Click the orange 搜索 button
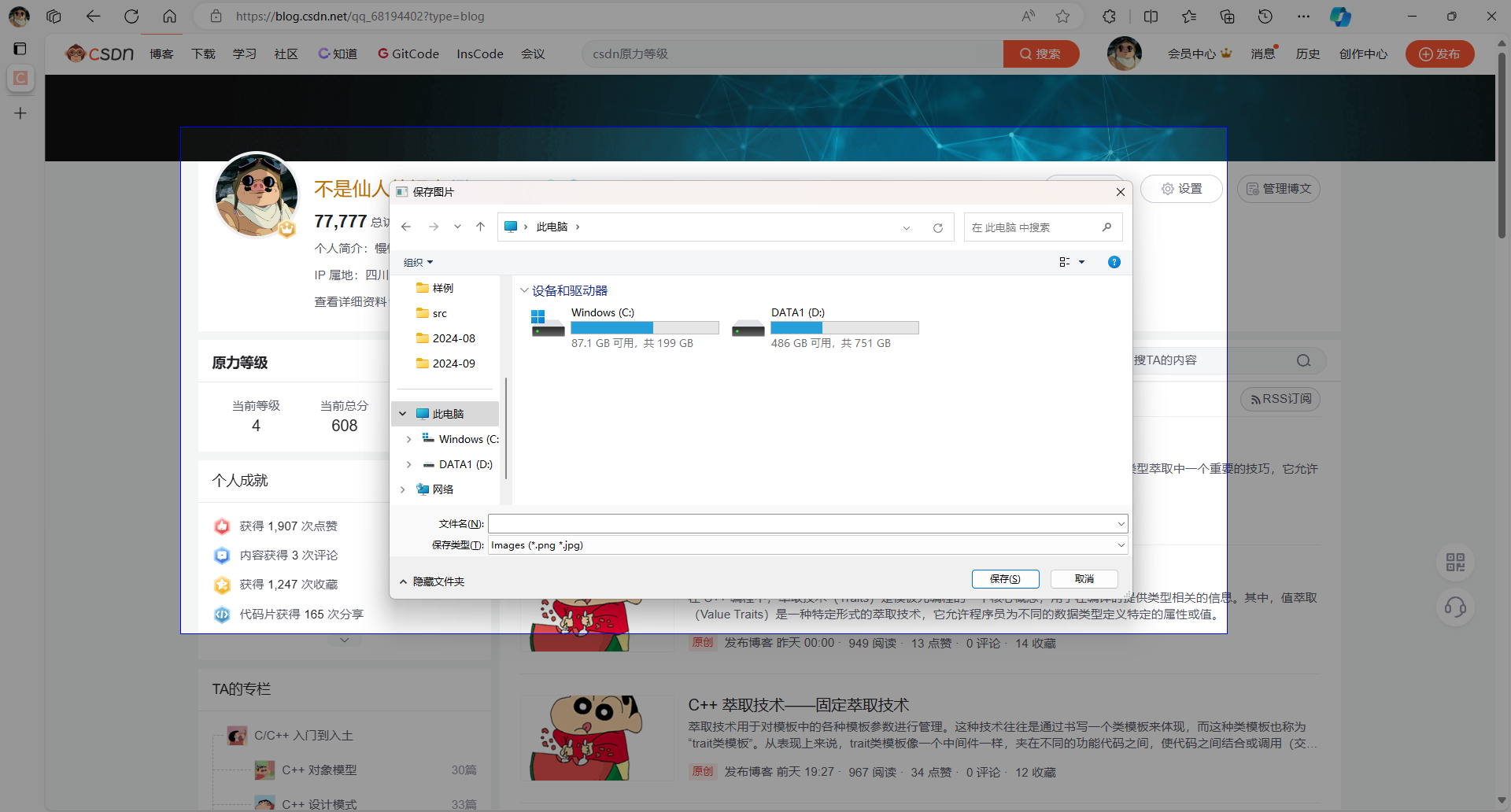This screenshot has height=812, width=1511. 1040,54
